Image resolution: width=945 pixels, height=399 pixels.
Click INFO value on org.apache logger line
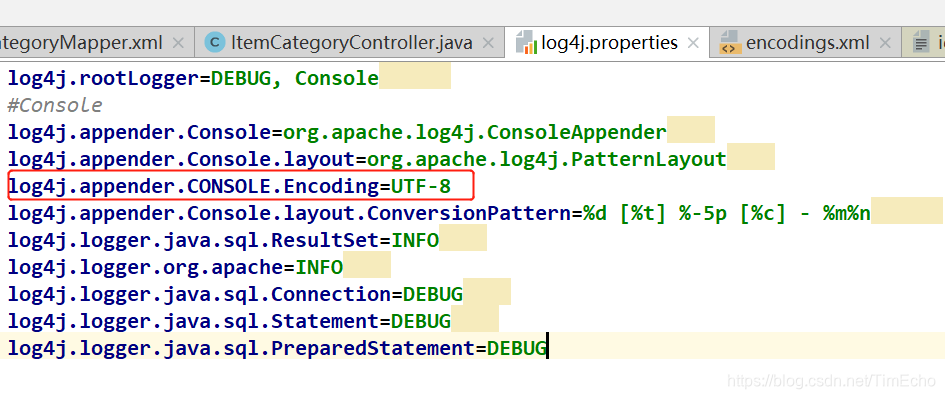point(319,267)
